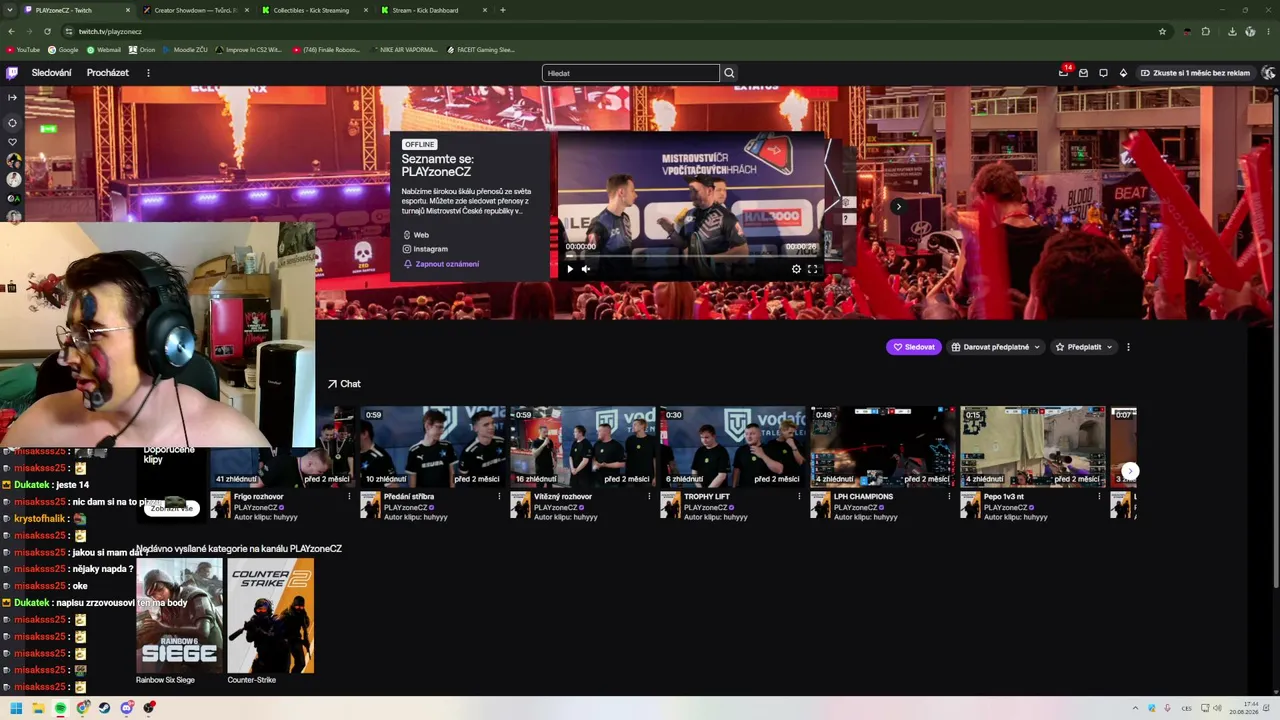
Task: Open the Procházet navigation item
Action: [x=107, y=73]
